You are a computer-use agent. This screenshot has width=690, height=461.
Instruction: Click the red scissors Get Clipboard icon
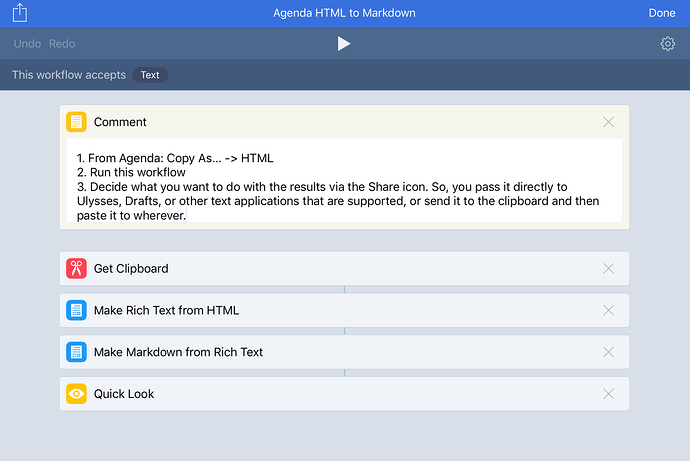(x=76, y=268)
